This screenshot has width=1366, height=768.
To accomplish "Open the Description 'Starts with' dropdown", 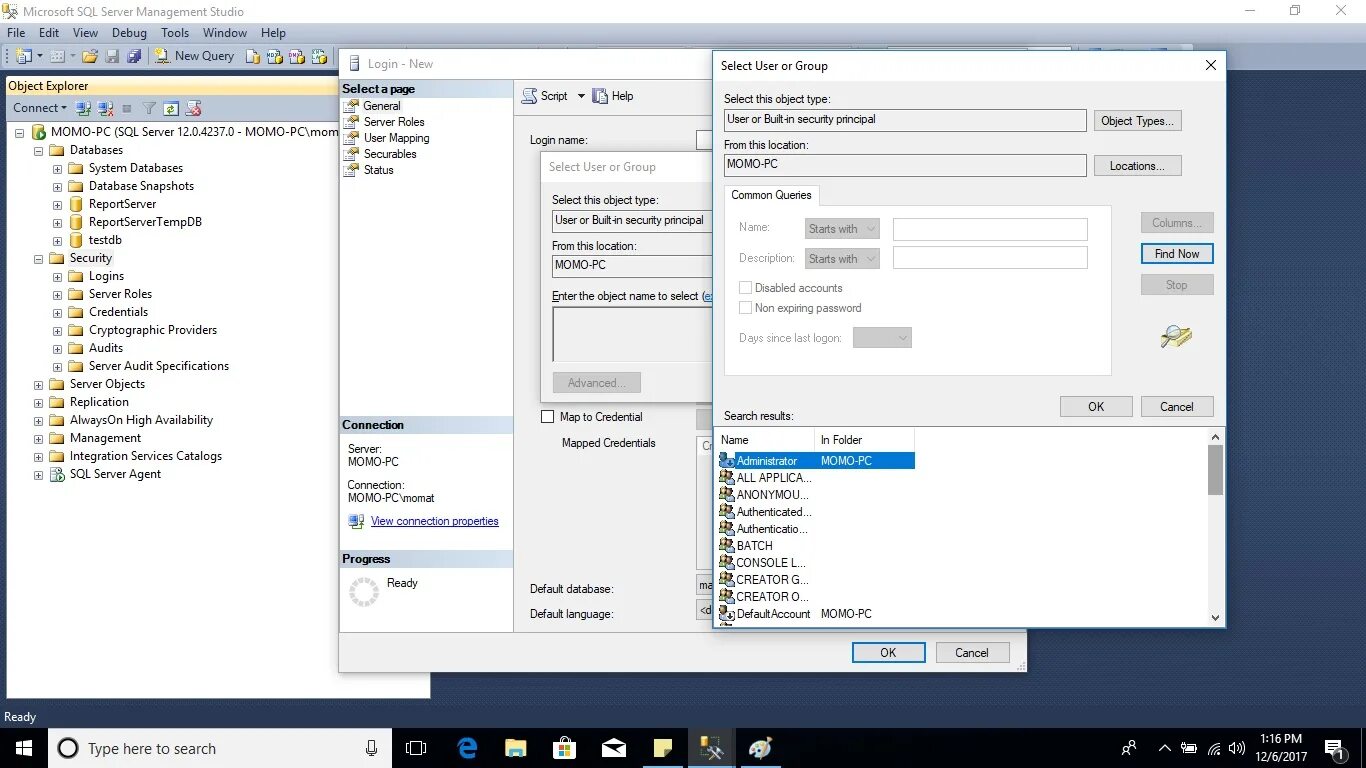I will point(842,259).
